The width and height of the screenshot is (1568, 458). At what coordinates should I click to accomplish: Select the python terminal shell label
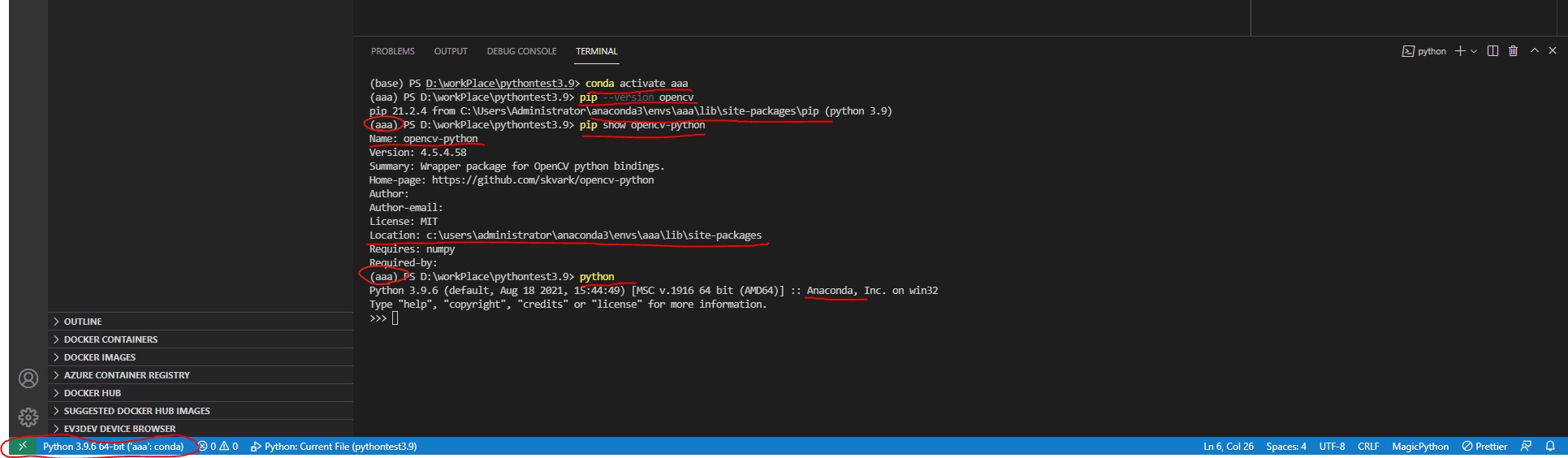click(1424, 51)
